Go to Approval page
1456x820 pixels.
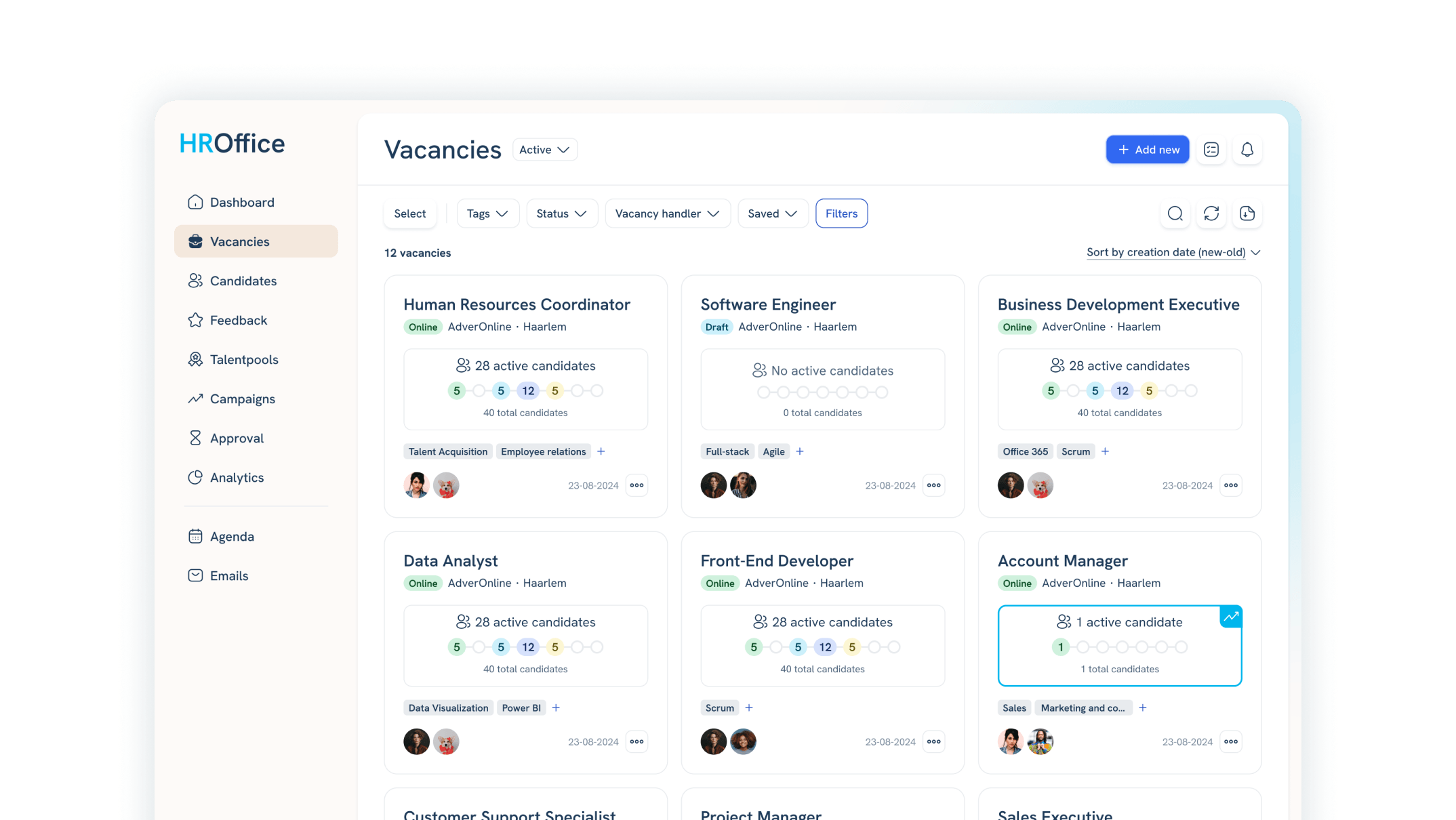[256, 438]
